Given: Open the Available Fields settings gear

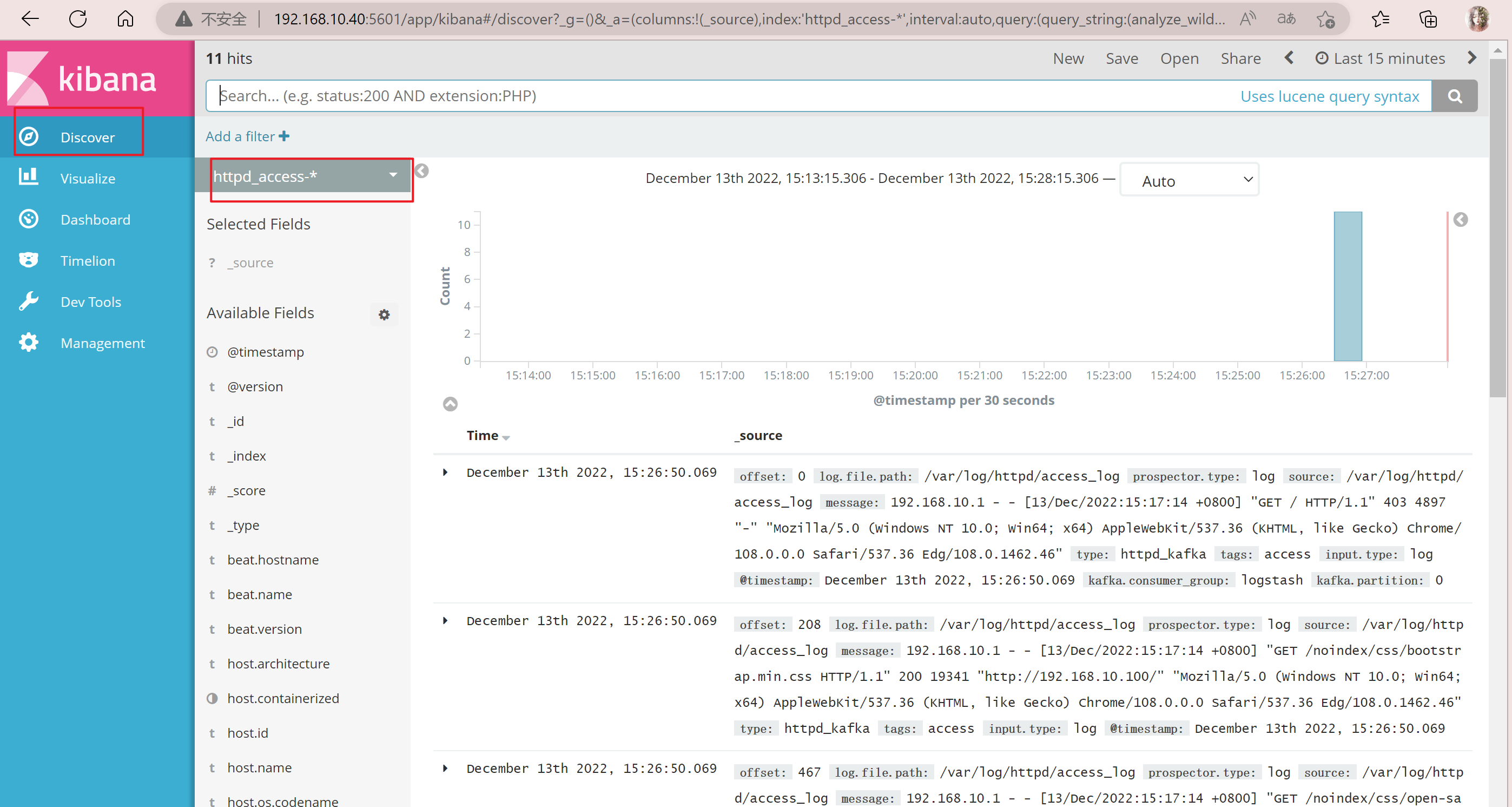Looking at the screenshot, I should (x=384, y=314).
